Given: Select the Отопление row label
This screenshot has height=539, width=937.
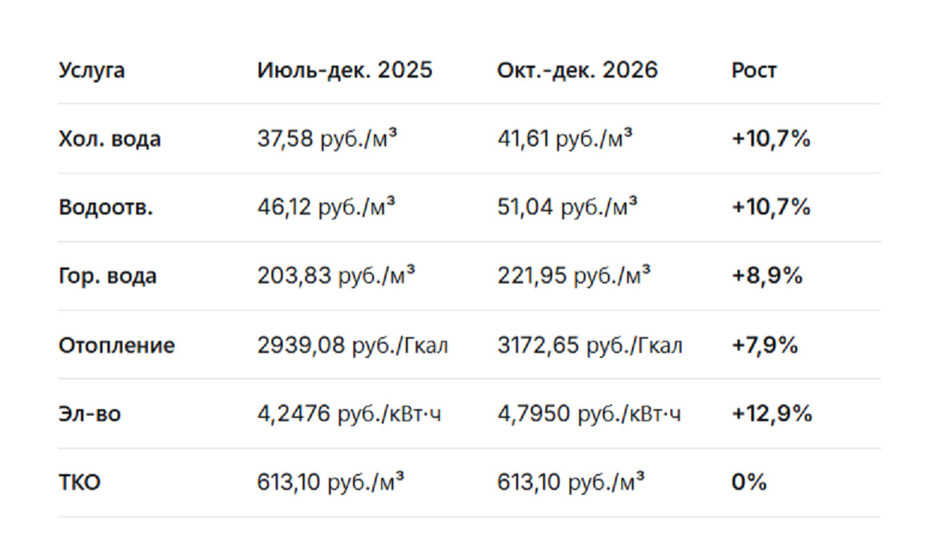Looking at the screenshot, I should [116, 345].
